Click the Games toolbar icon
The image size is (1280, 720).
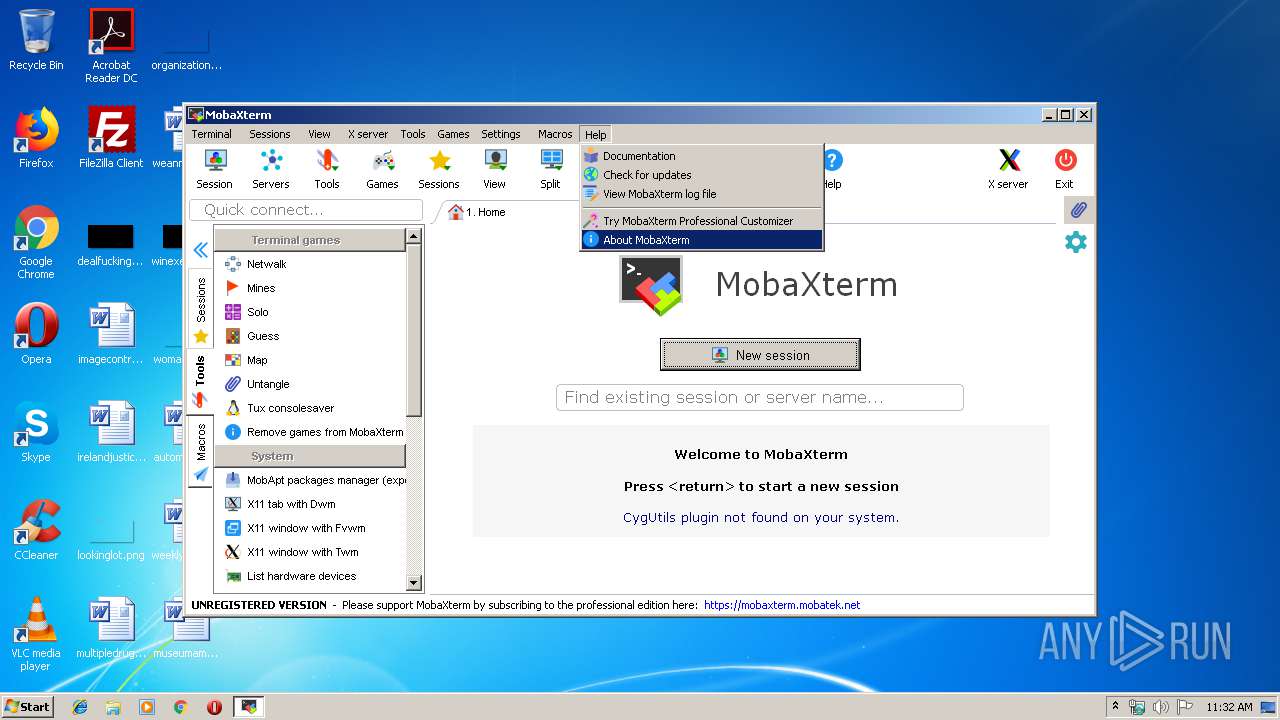(382, 169)
